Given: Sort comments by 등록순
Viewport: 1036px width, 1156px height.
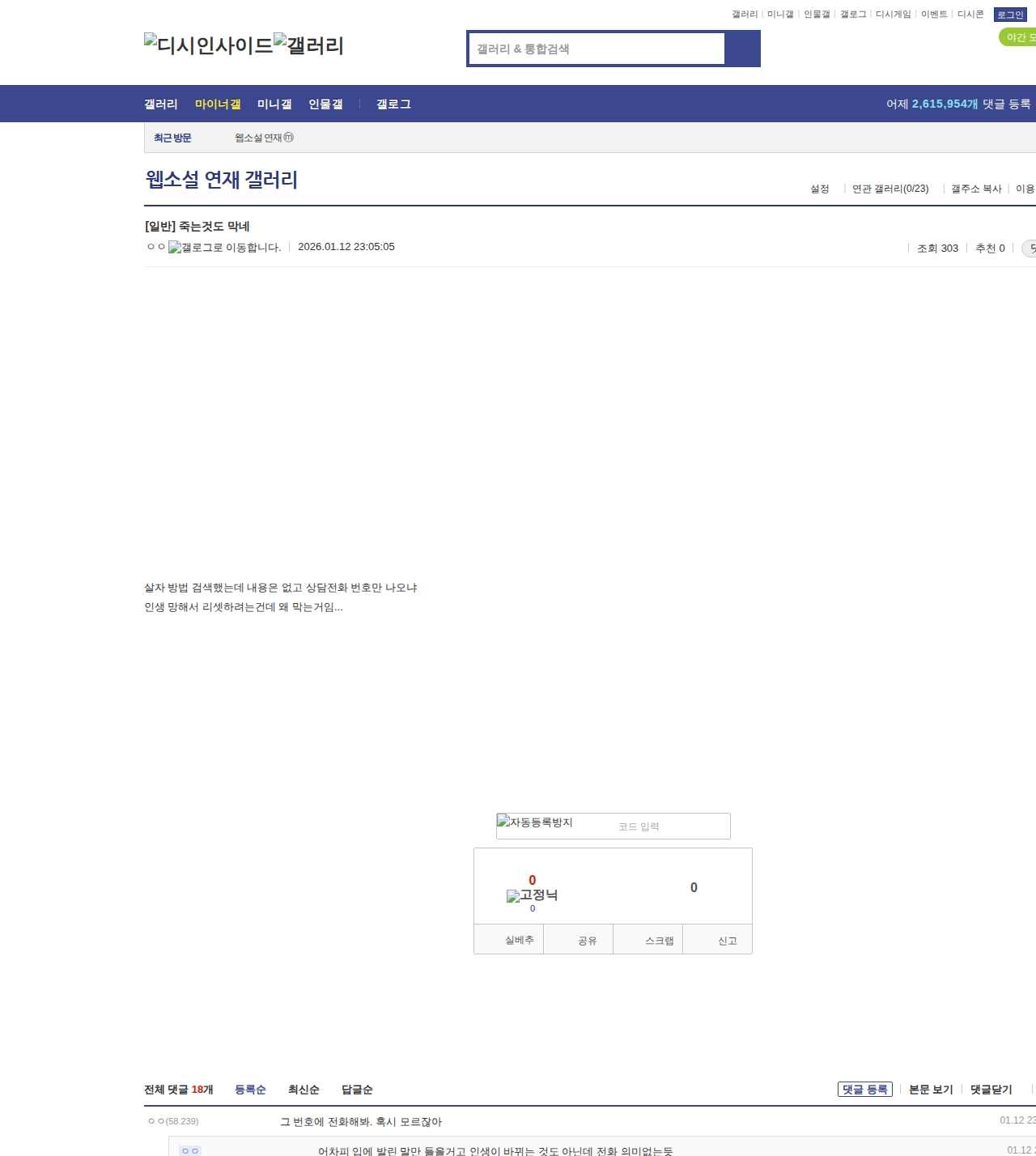Looking at the screenshot, I should [250, 1090].
